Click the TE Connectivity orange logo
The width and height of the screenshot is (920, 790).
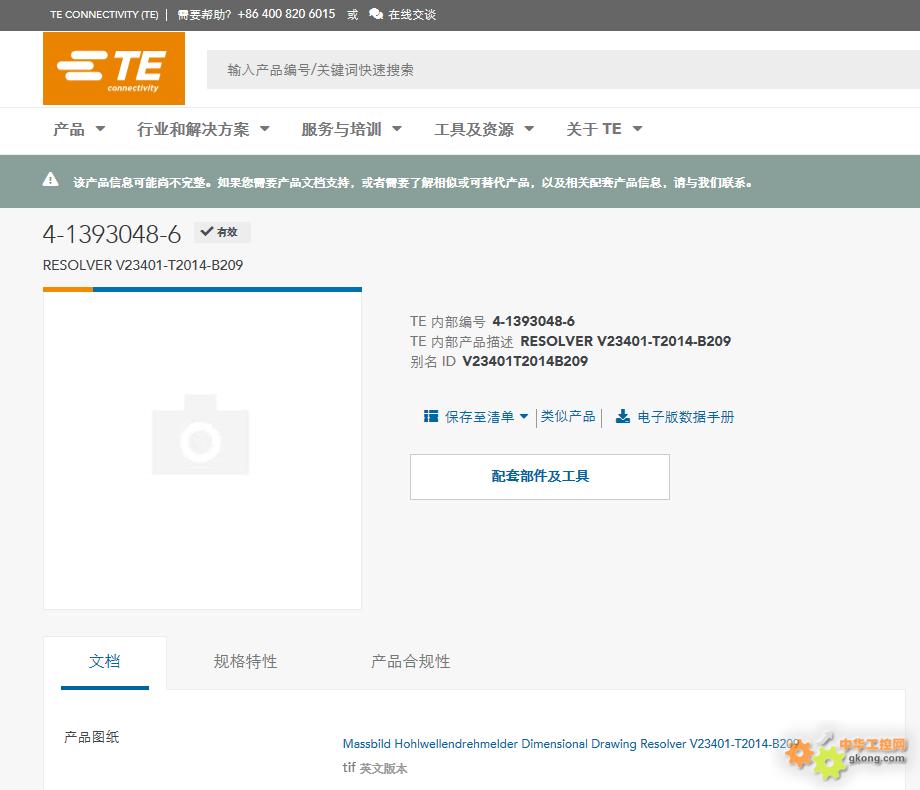pos(114,69)
